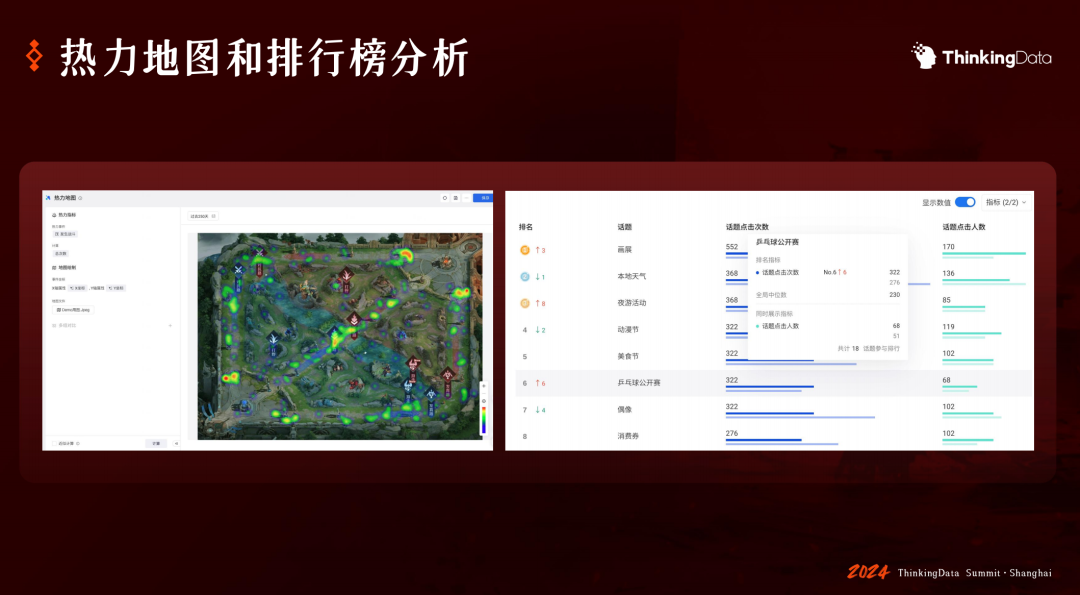
Task: Toggle the 显示数值 switch
Action: [x=965, y=202]
